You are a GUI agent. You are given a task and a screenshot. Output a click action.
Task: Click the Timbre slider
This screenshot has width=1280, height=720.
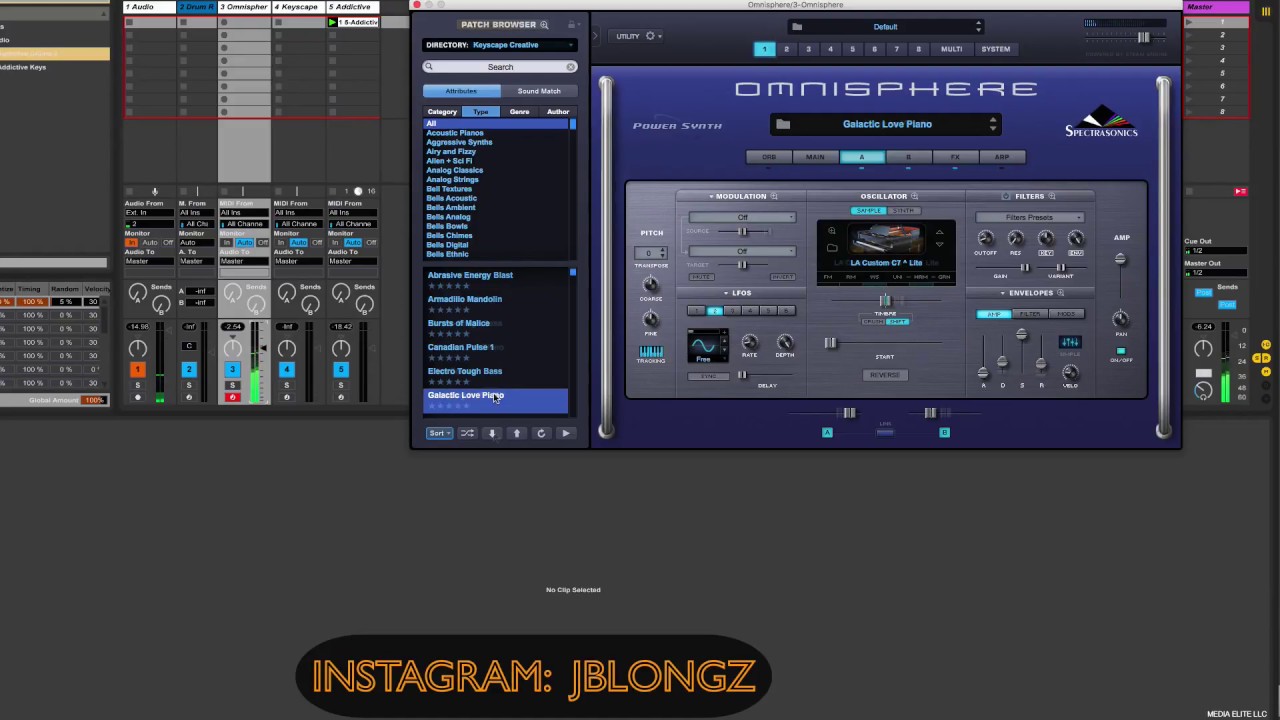pyautogui.click(x=885, y=300)
